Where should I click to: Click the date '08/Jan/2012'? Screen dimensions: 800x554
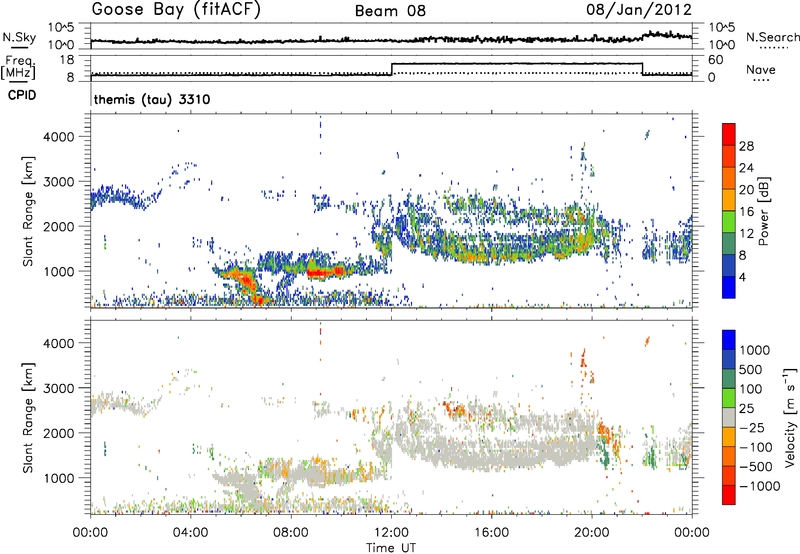(639, 10)
